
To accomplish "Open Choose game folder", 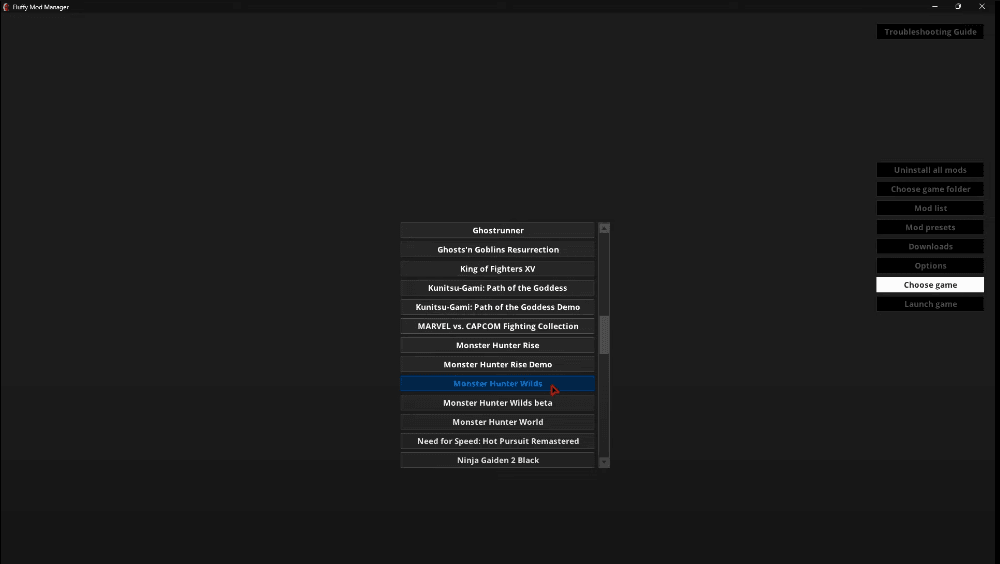I will point(930,189).
